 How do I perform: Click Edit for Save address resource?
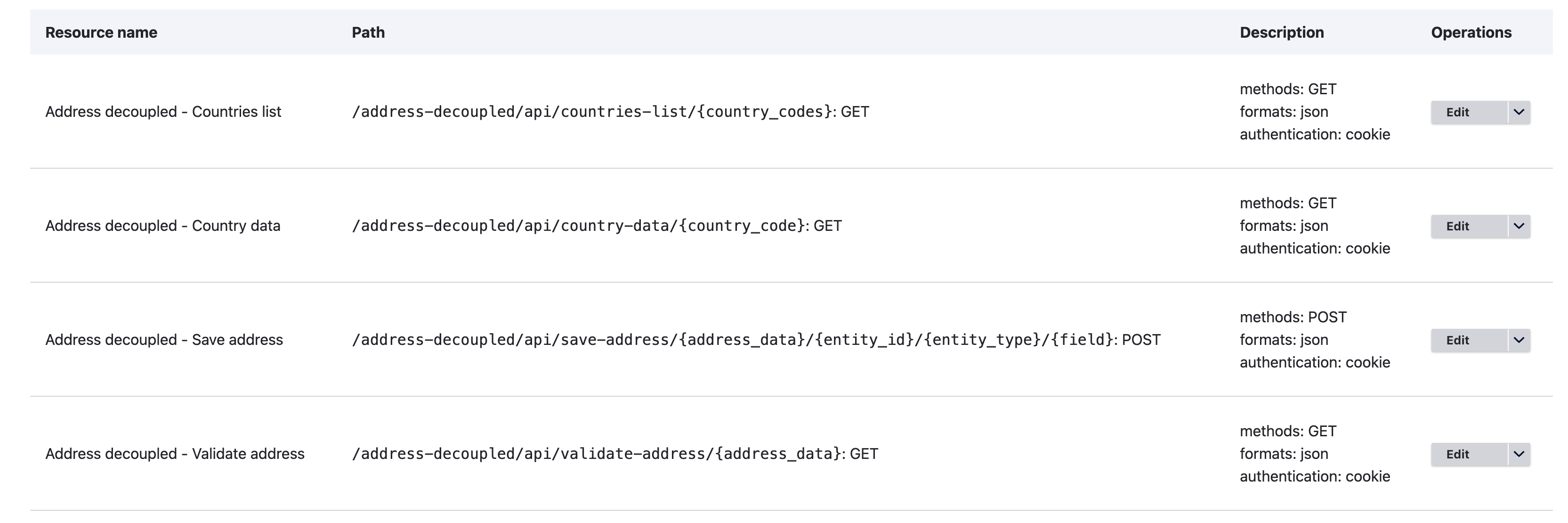[x=1458, y=340]
